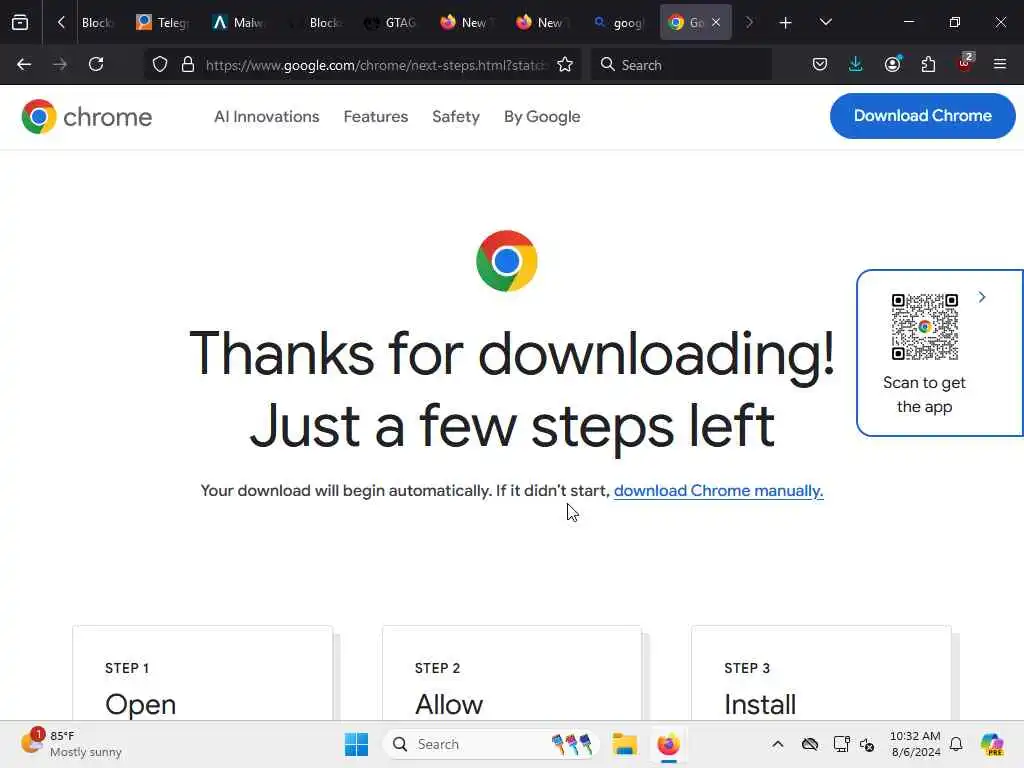
Task: Open clock and date panel
Action: point(916,744)
